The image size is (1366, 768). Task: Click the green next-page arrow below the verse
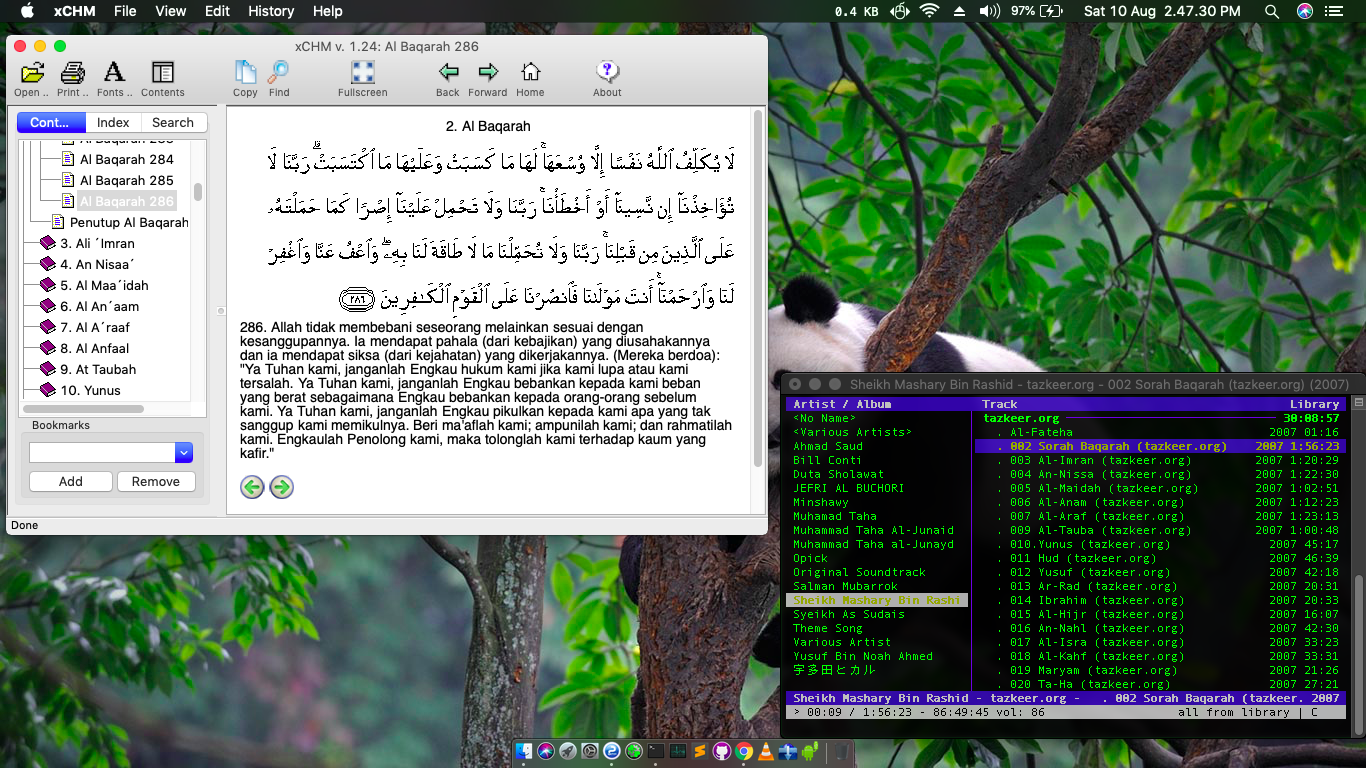point(282,487)
